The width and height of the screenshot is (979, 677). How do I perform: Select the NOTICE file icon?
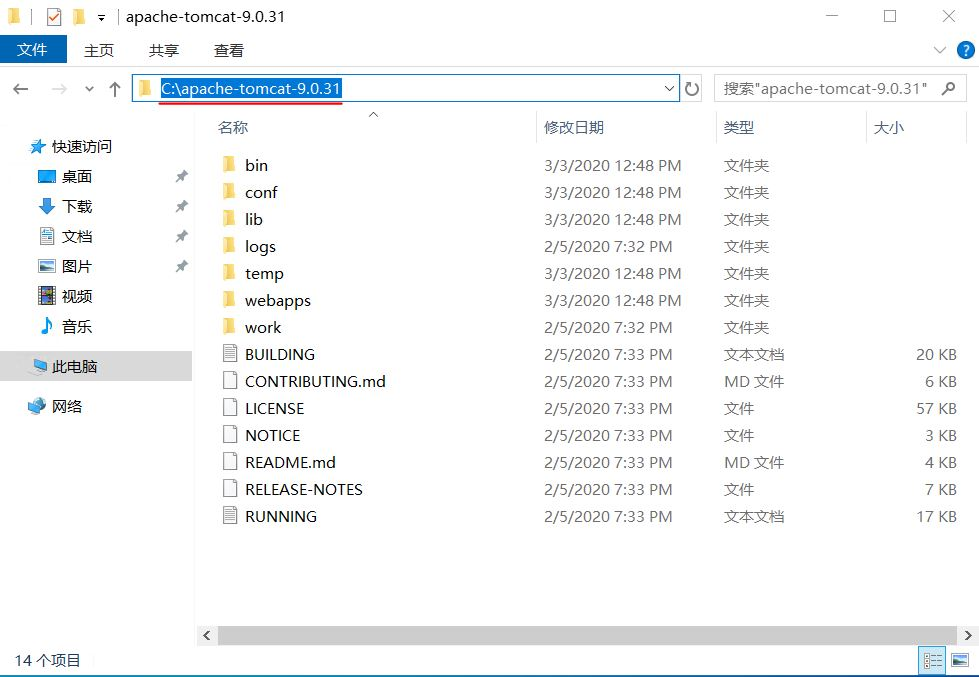pyautogui.click(x=230, y=434)
